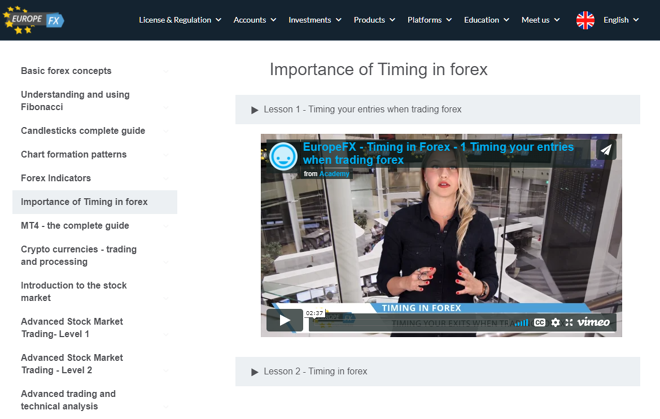This screenshot has width=660, height=419.
Task: Select Chart formation patterns
Action: [95, 154]
